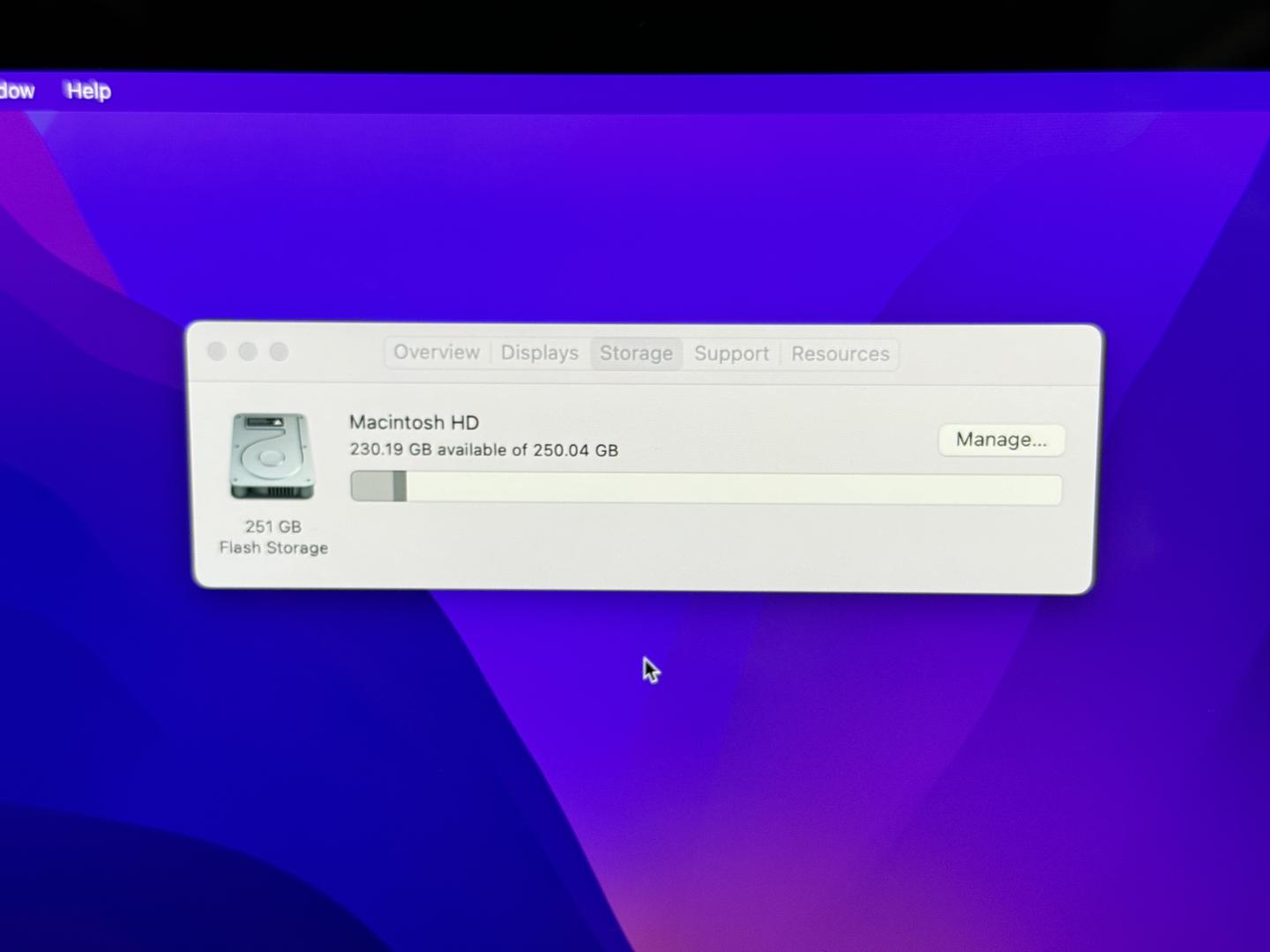Zoom window with the third title-bar button
This screenshot has height=952, width=1270.
tap(279, 352)
